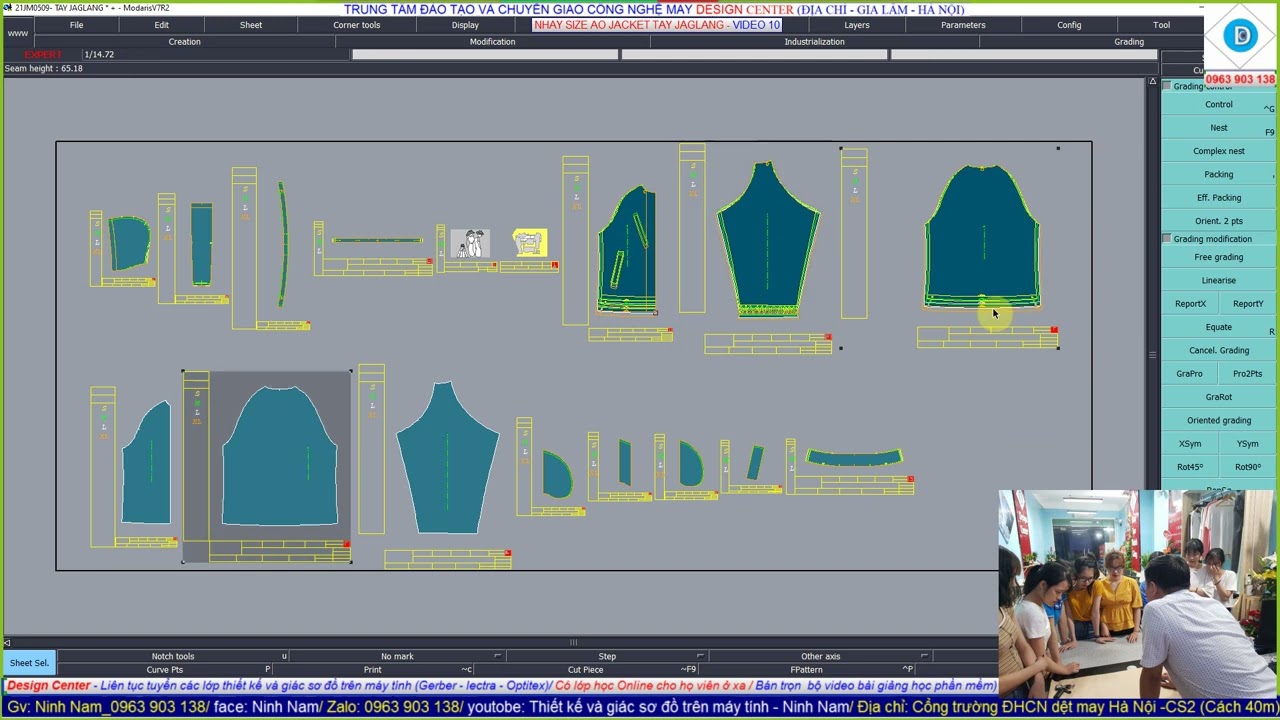The width and height of the screenshot is (1280, 720).
Task: Open the Step dropdown
Action: [607, 656]
